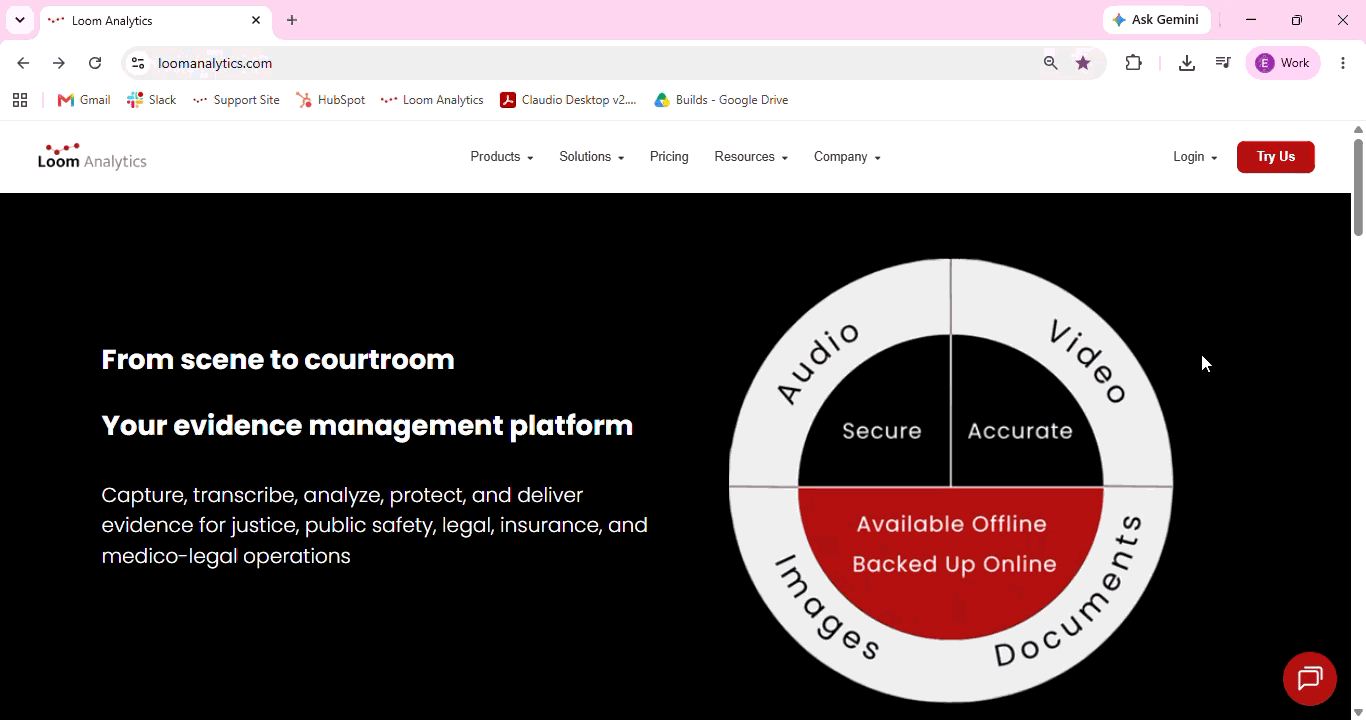Click 'Your evidence management platform' heading
Image resolution: width=1366 pixels, height=720 pixels.
point(367,425)
